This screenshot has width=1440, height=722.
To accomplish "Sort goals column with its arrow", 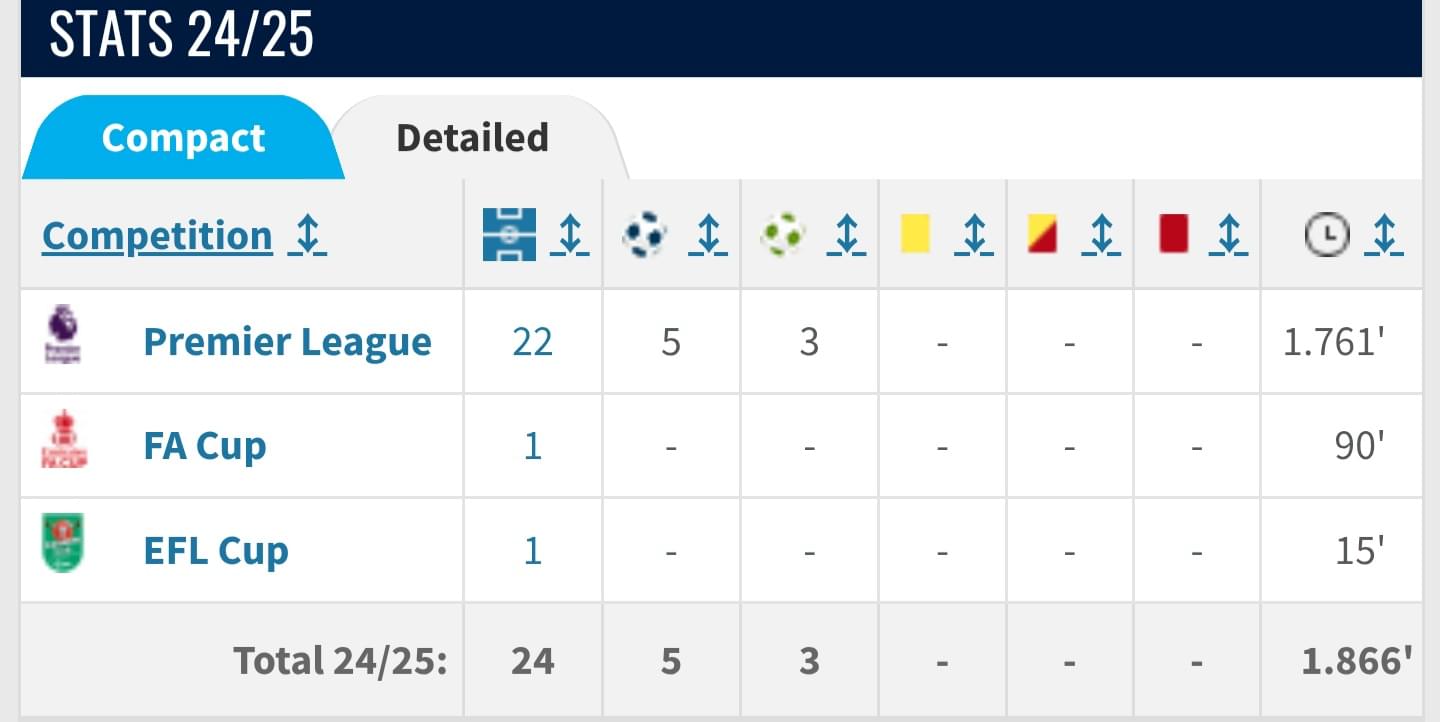I will [x=708, y=235].
